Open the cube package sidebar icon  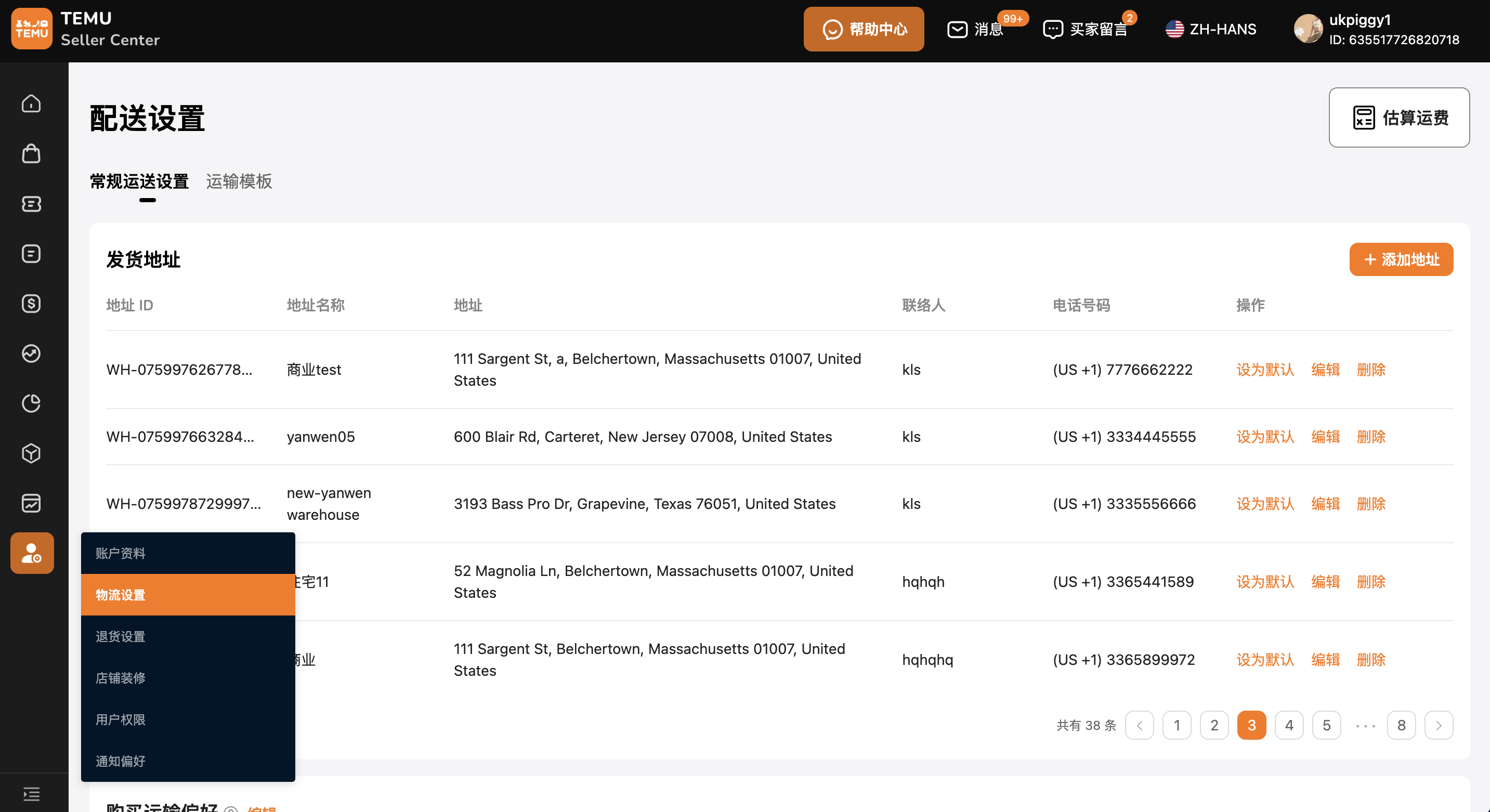click(x=31, y=453)
